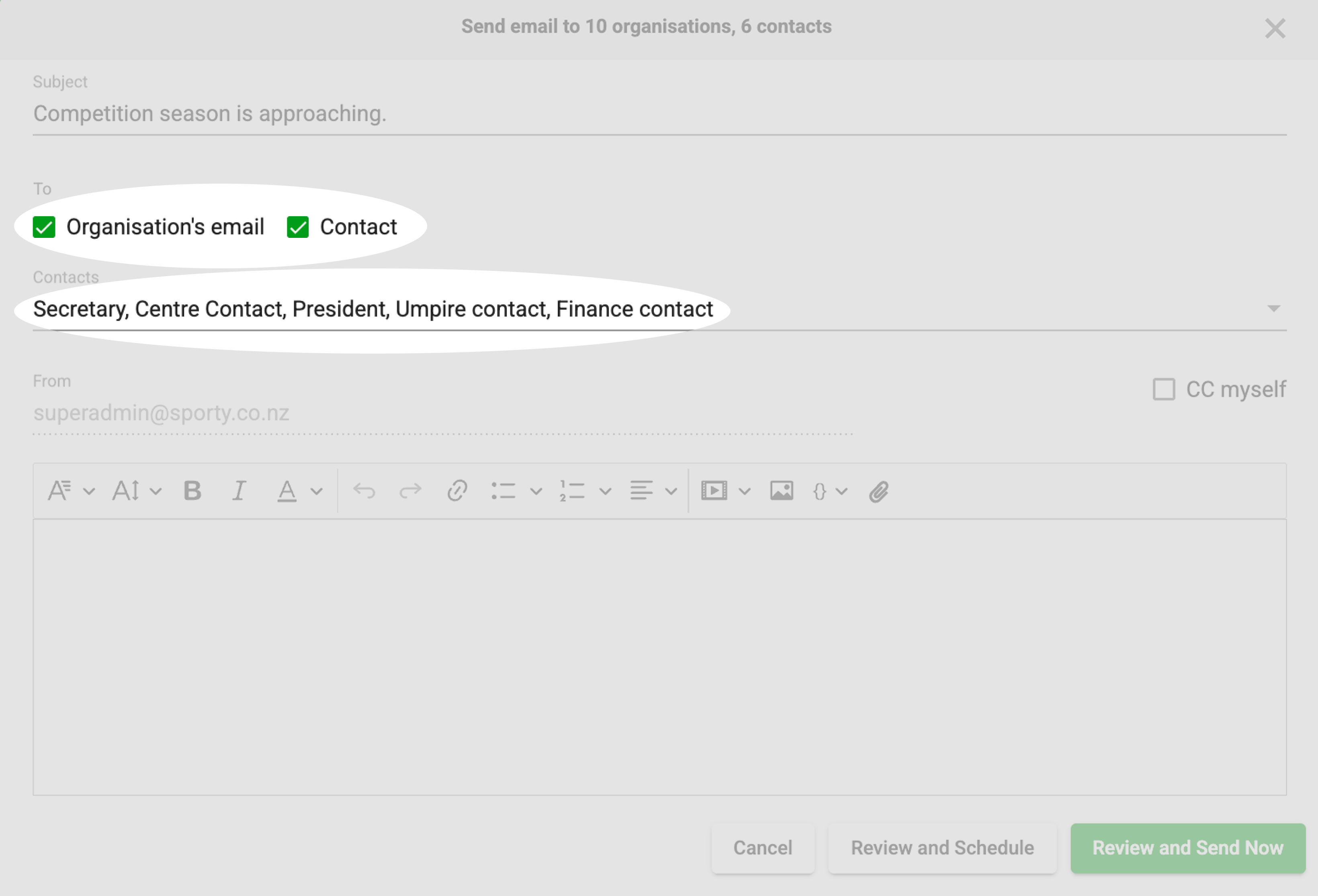Uncheck the Contact checkbox
The height and width of the screenshot is (896, 1318).
click(x=298, y=227)
